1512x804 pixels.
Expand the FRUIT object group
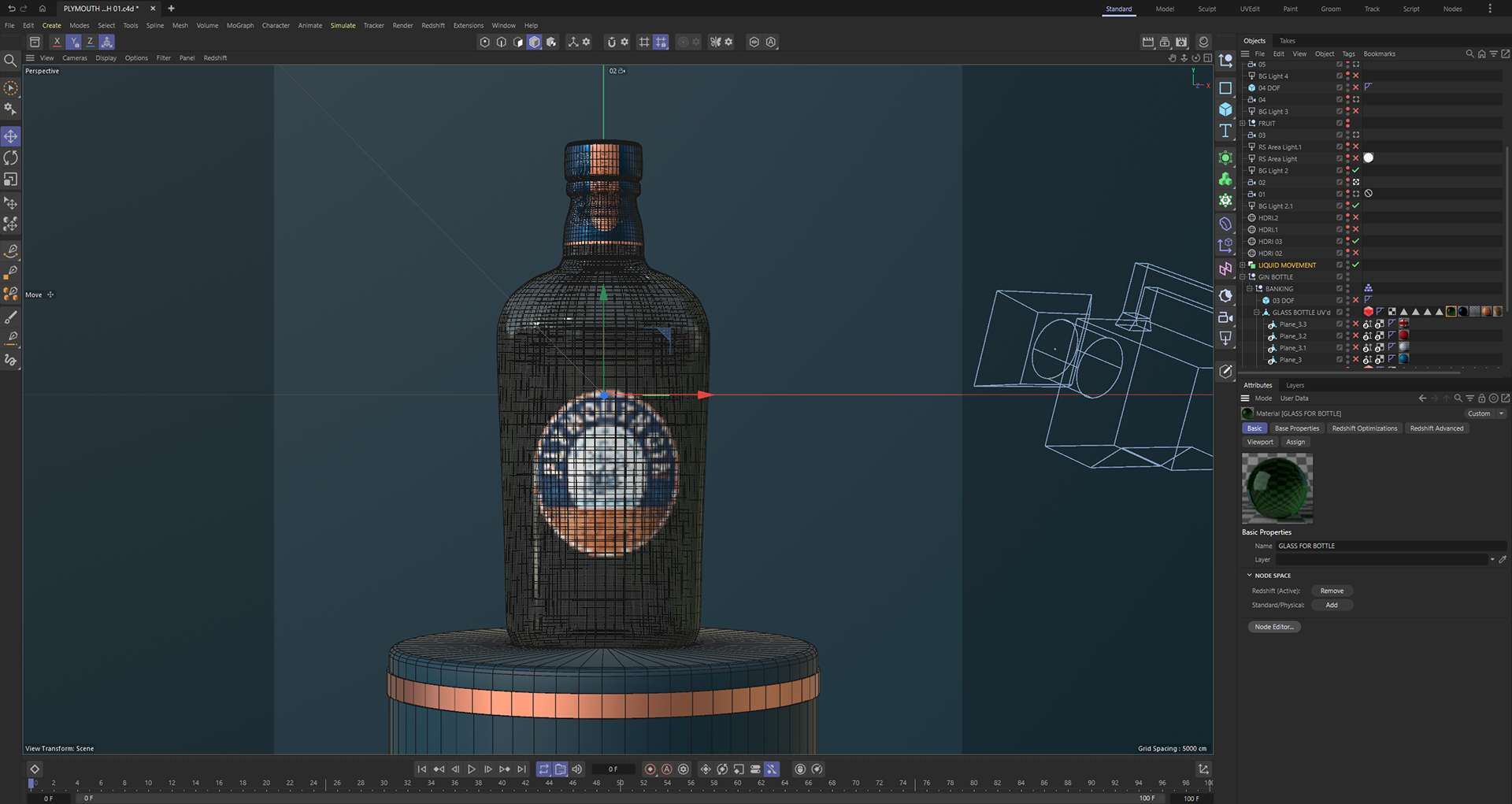(1243, 124)
